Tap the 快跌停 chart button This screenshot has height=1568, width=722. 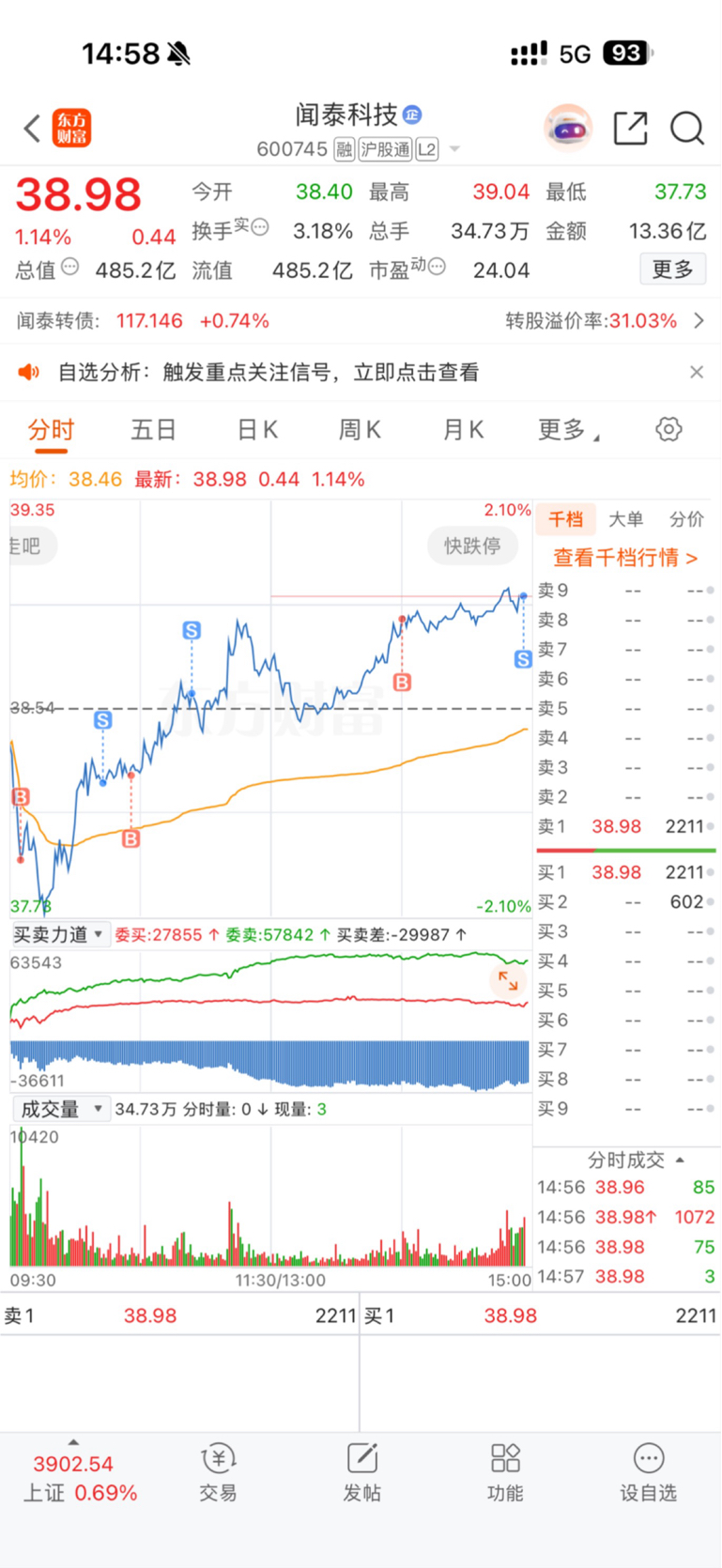[472, 546]
